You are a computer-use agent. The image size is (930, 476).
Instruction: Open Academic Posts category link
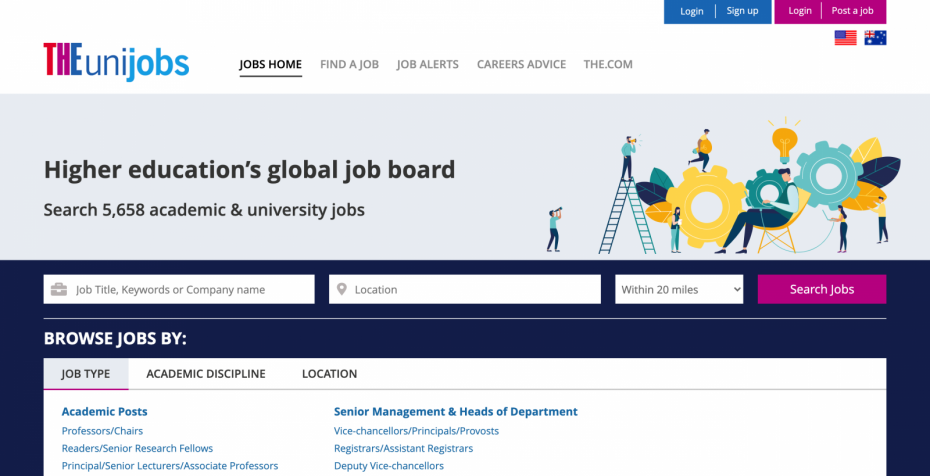click(104, 411)
